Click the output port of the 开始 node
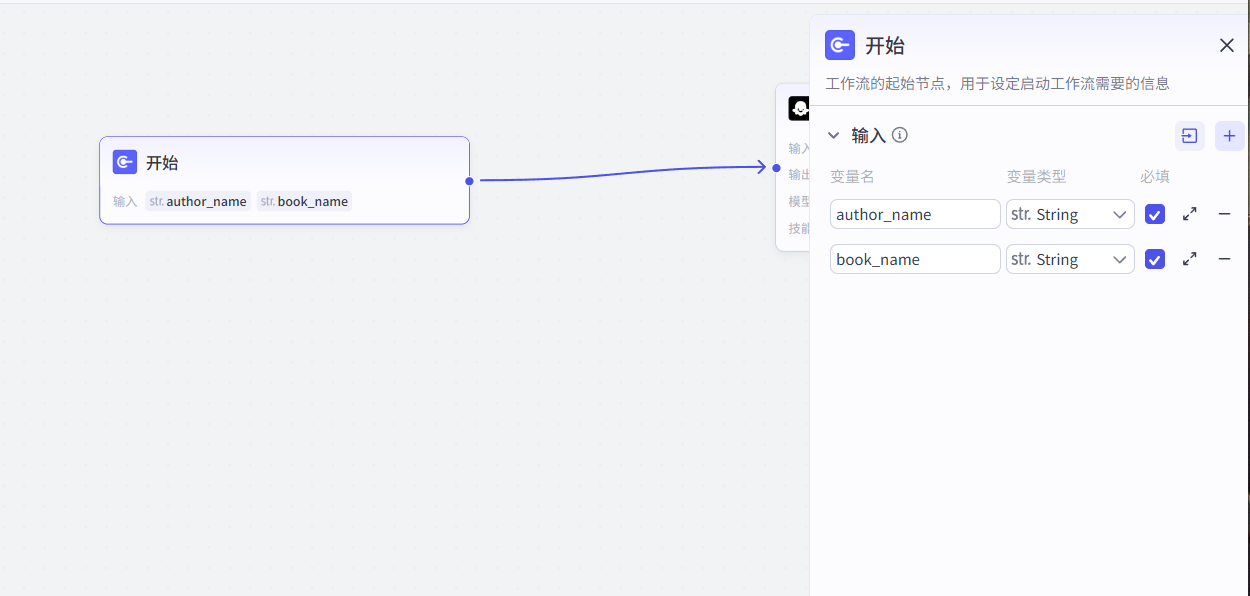Image resolution: width=1250 pixels, height=596 pixels. pyautogui.click(x=469, y=181)
